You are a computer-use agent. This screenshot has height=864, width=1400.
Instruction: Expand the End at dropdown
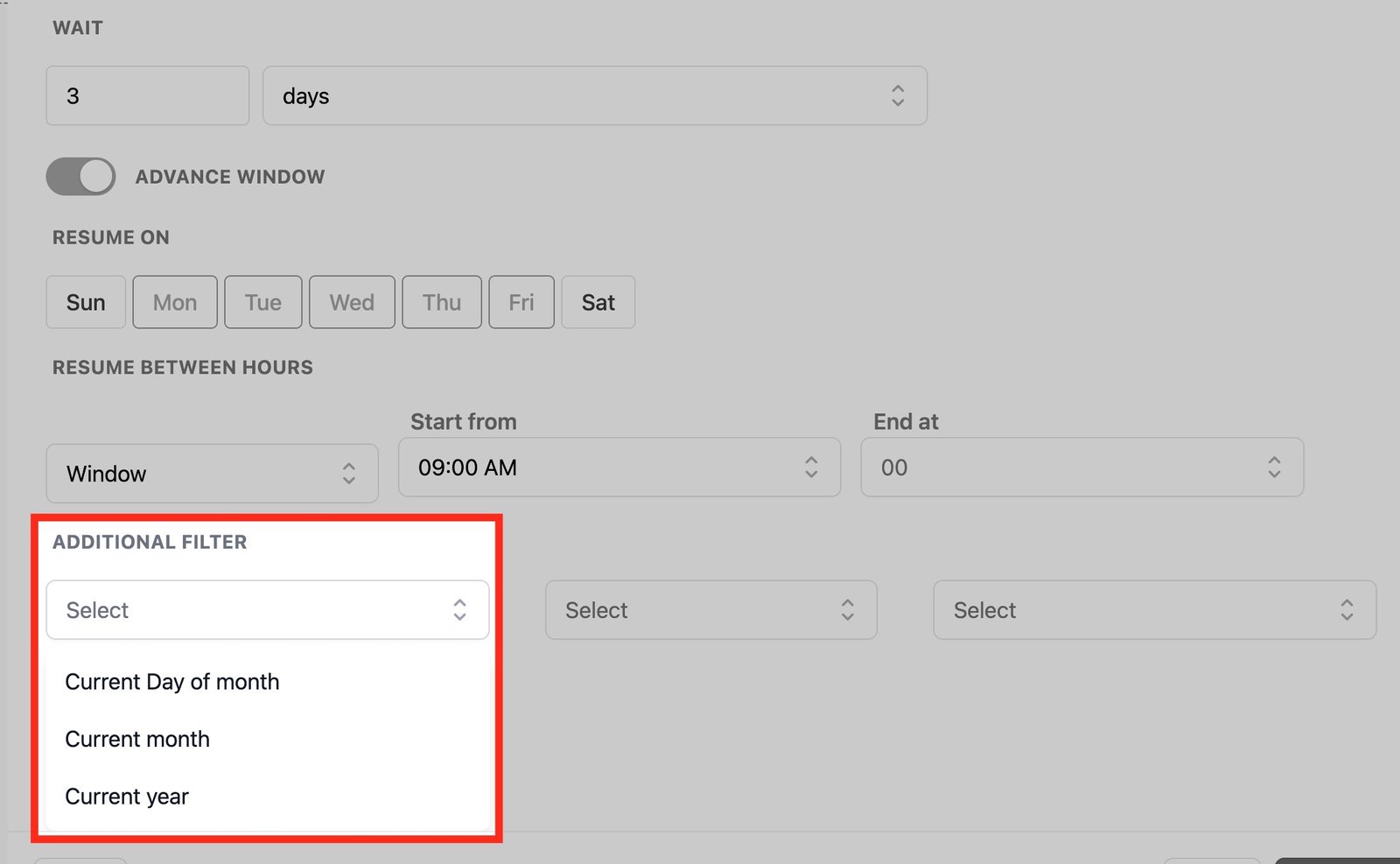pos(1081,467)
